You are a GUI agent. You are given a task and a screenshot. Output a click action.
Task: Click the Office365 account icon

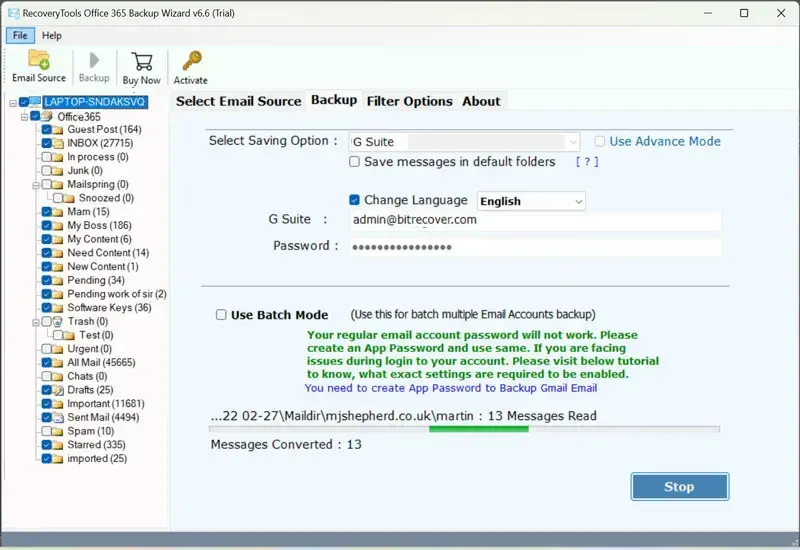pos(47,116)
